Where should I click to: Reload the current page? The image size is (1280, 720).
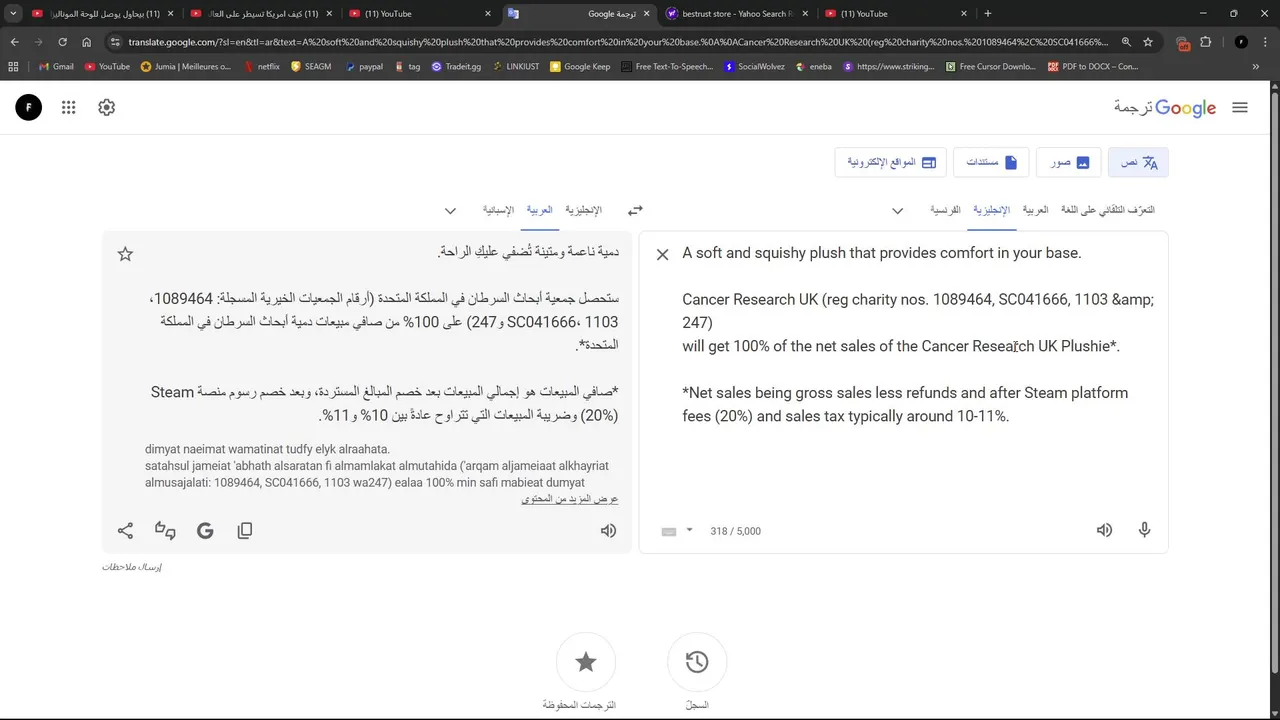62,42
